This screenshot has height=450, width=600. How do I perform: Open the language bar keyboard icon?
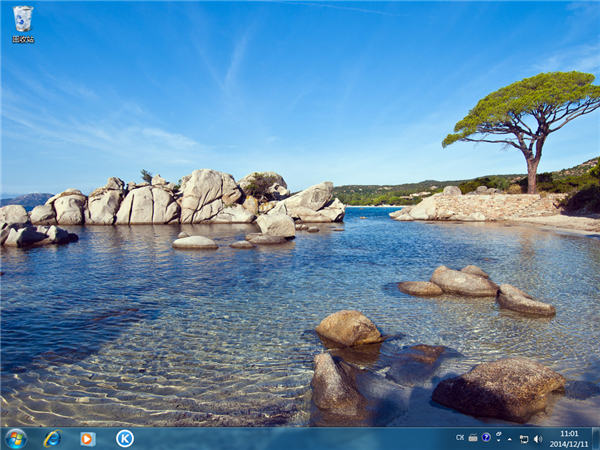[x=473, y=438]
